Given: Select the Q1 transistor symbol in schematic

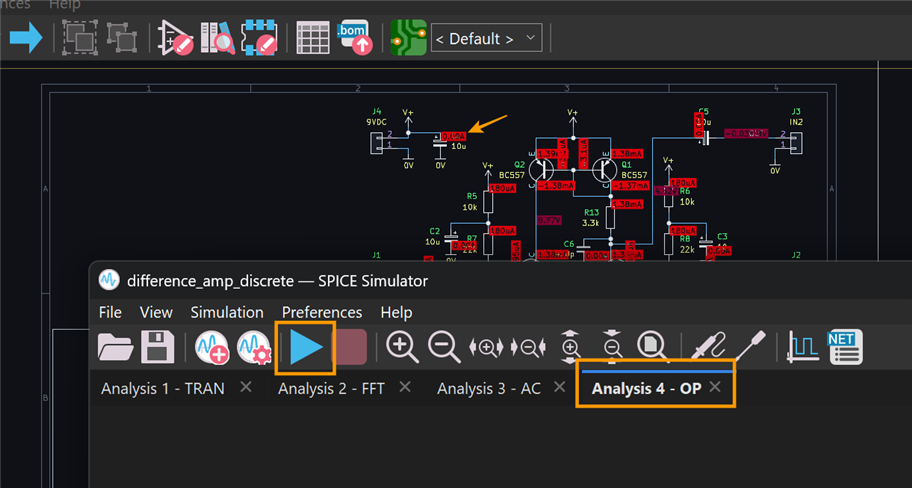Looking at the screenshot, I should tap(604, 169).
